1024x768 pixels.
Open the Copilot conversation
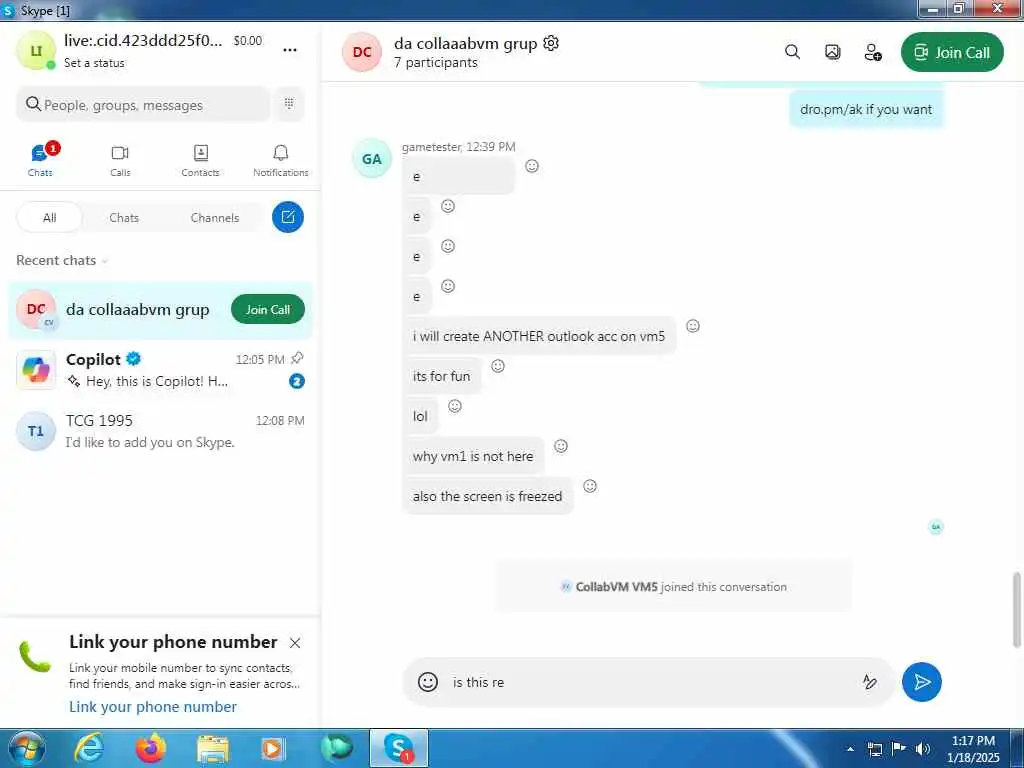pyautogui.click(x=160, y=370)
